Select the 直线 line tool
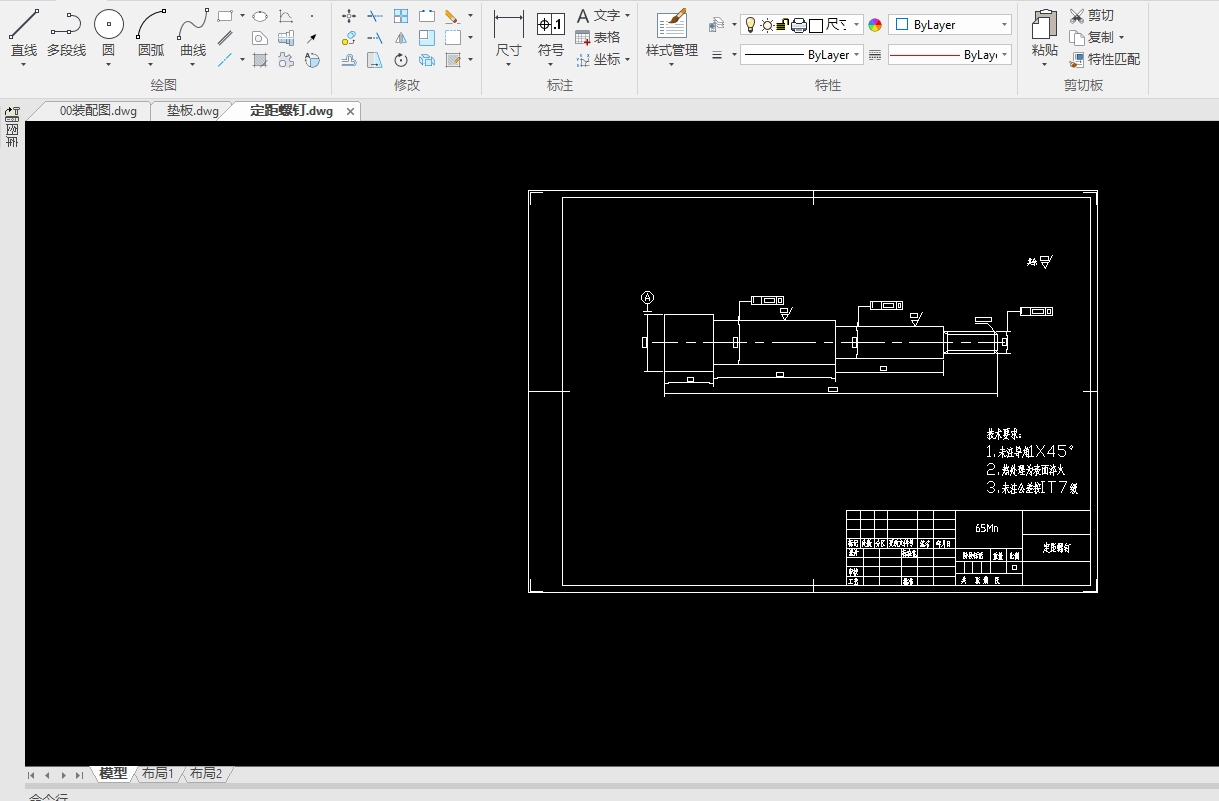The image size is (1219, 801). click(x=24, y=34)
